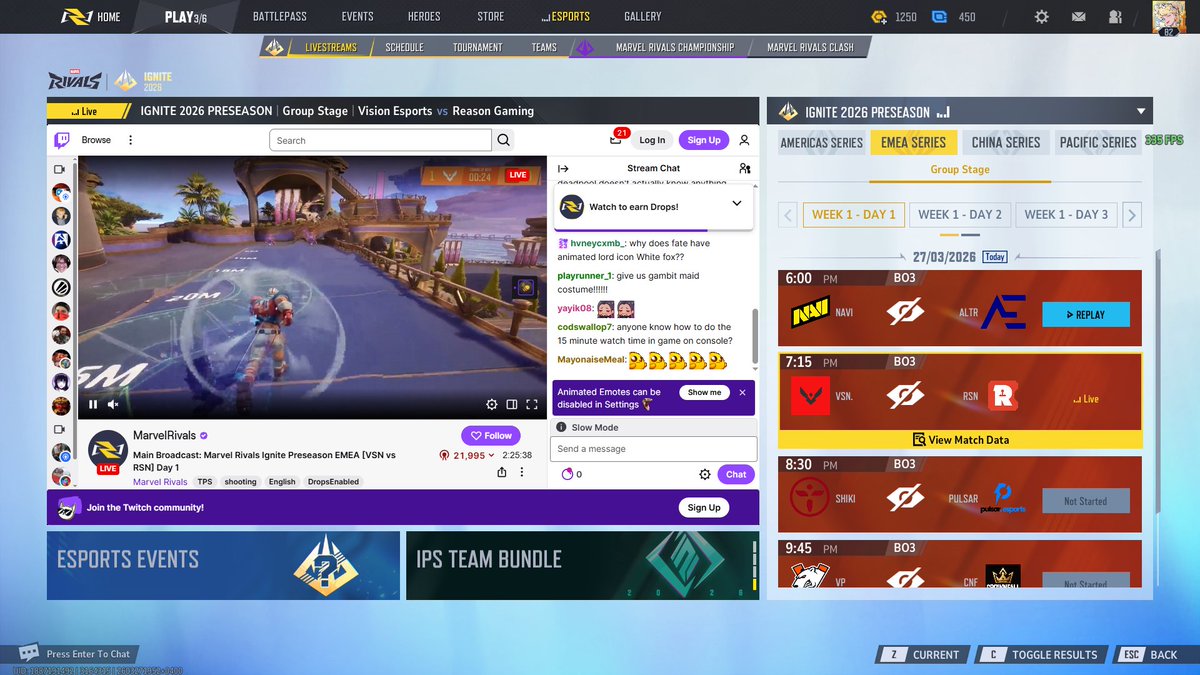Open the Esports Events banner
Viewport: 1200px width, 675px height.
[223, 565]
